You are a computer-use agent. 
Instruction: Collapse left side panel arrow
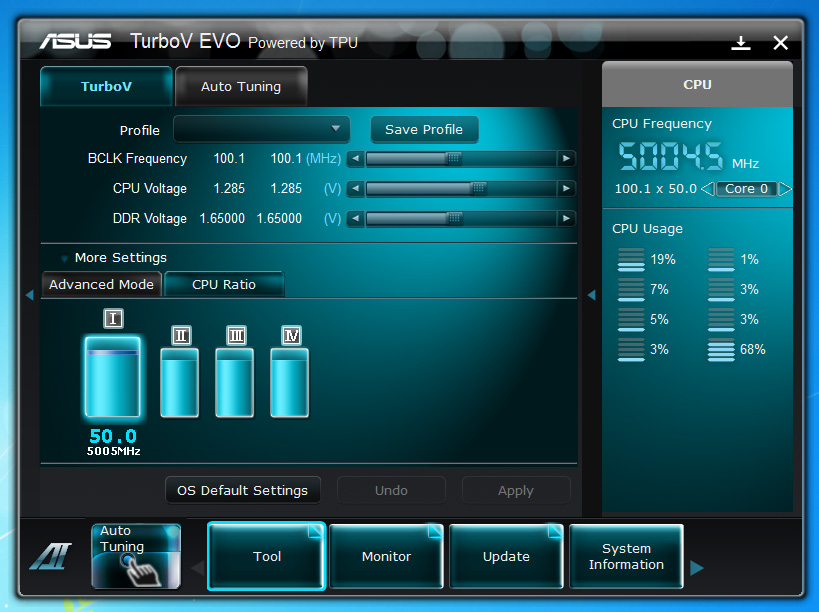[30, 295]
